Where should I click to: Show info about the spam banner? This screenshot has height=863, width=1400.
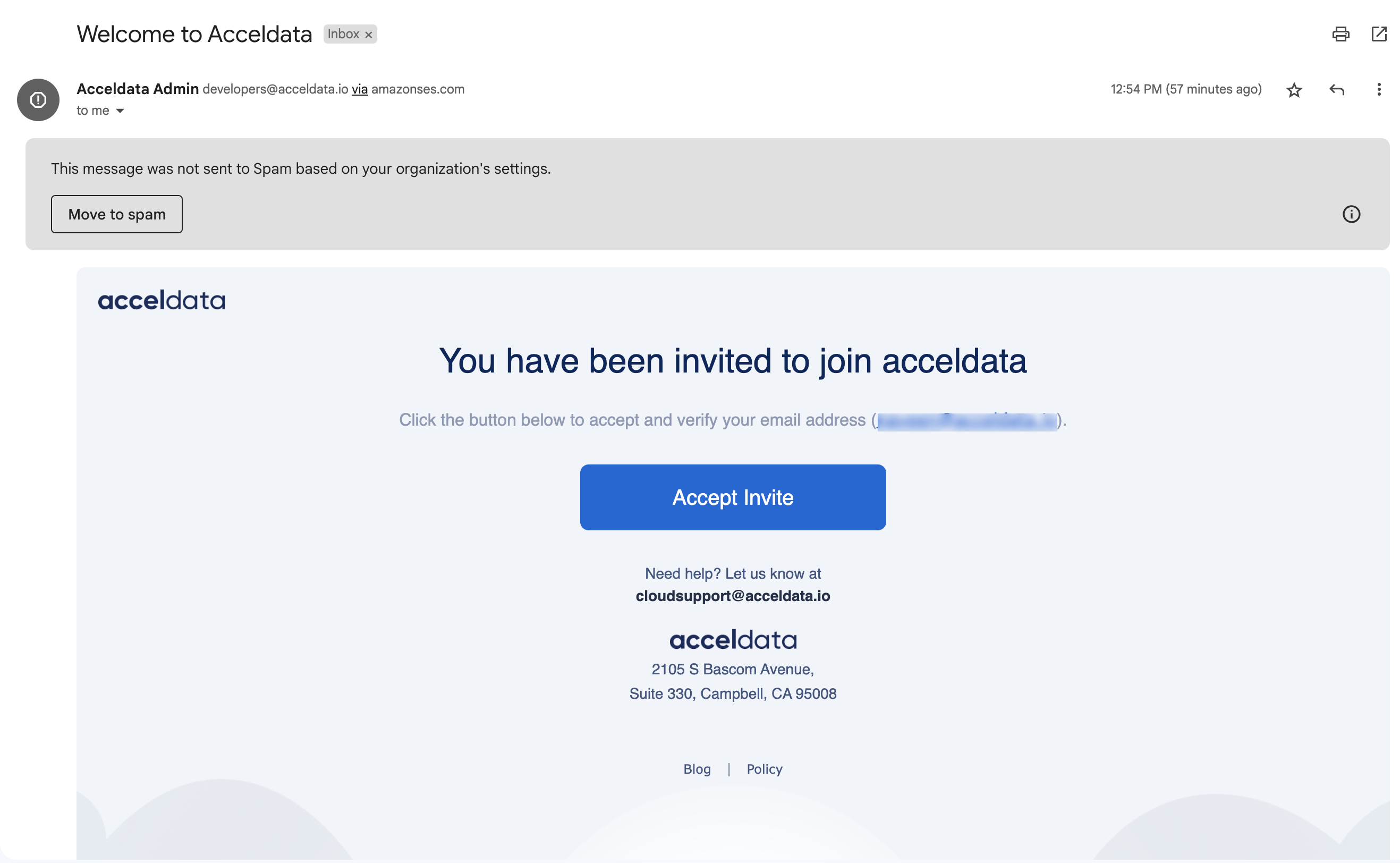point(1351,214)
